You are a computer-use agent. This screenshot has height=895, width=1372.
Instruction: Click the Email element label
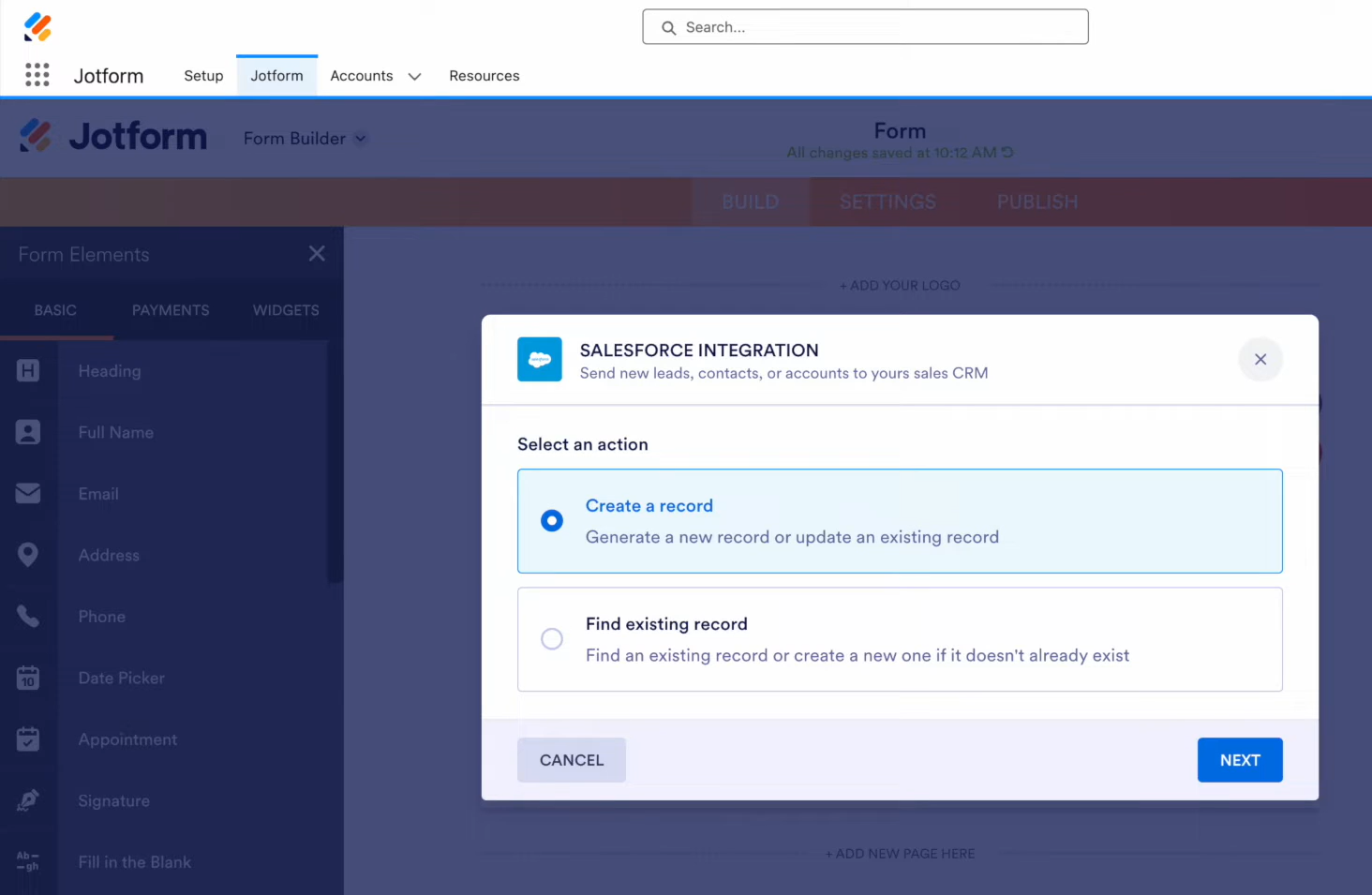tap(98, 494)
